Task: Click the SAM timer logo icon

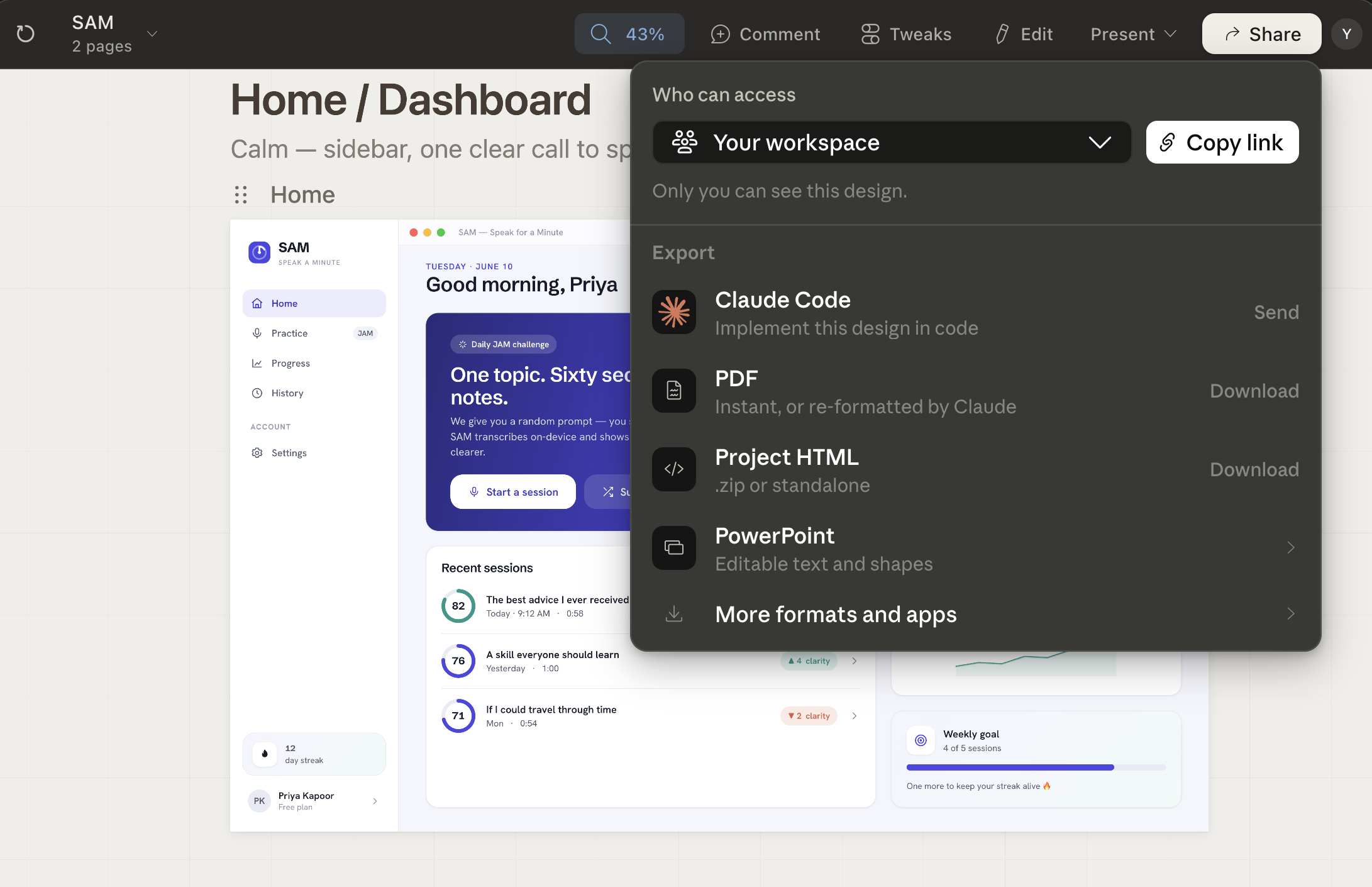Action: pos(259,252)
